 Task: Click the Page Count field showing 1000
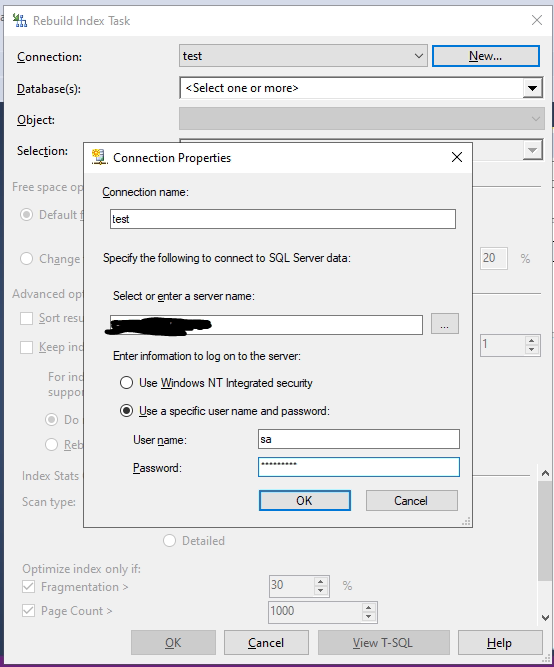tap(315, 612)
